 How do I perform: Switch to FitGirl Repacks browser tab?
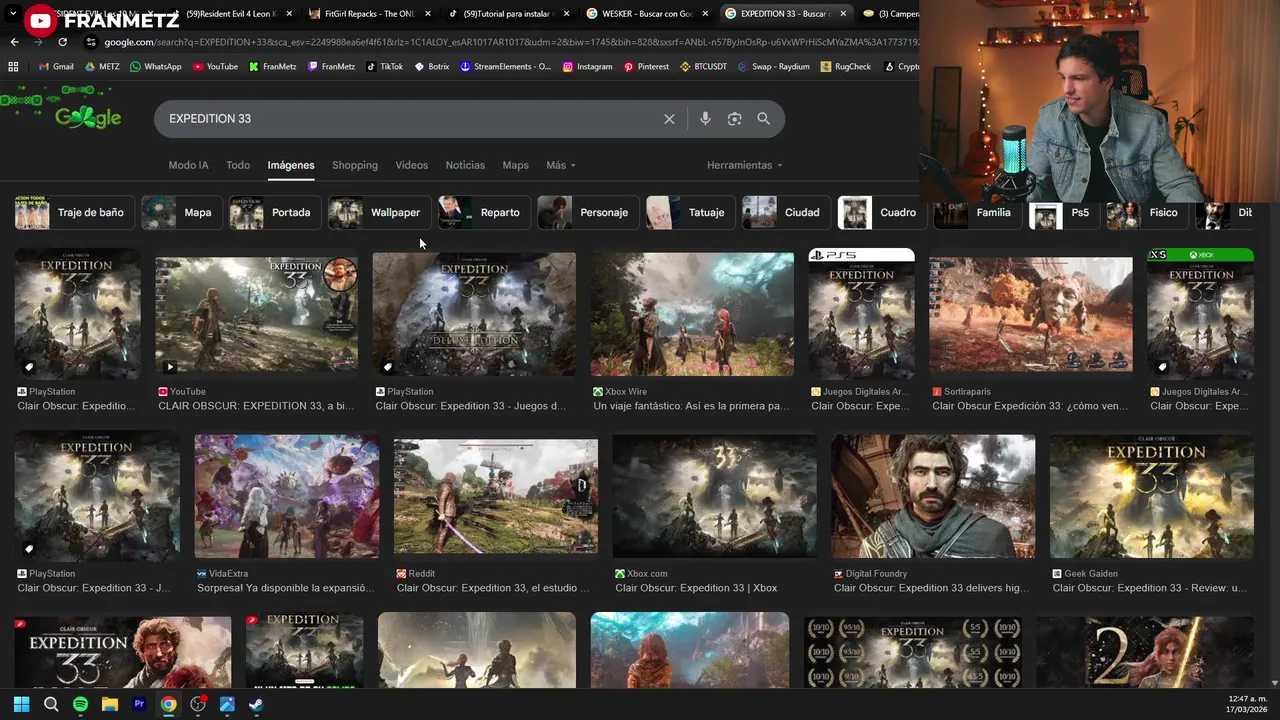pos(368,14)
